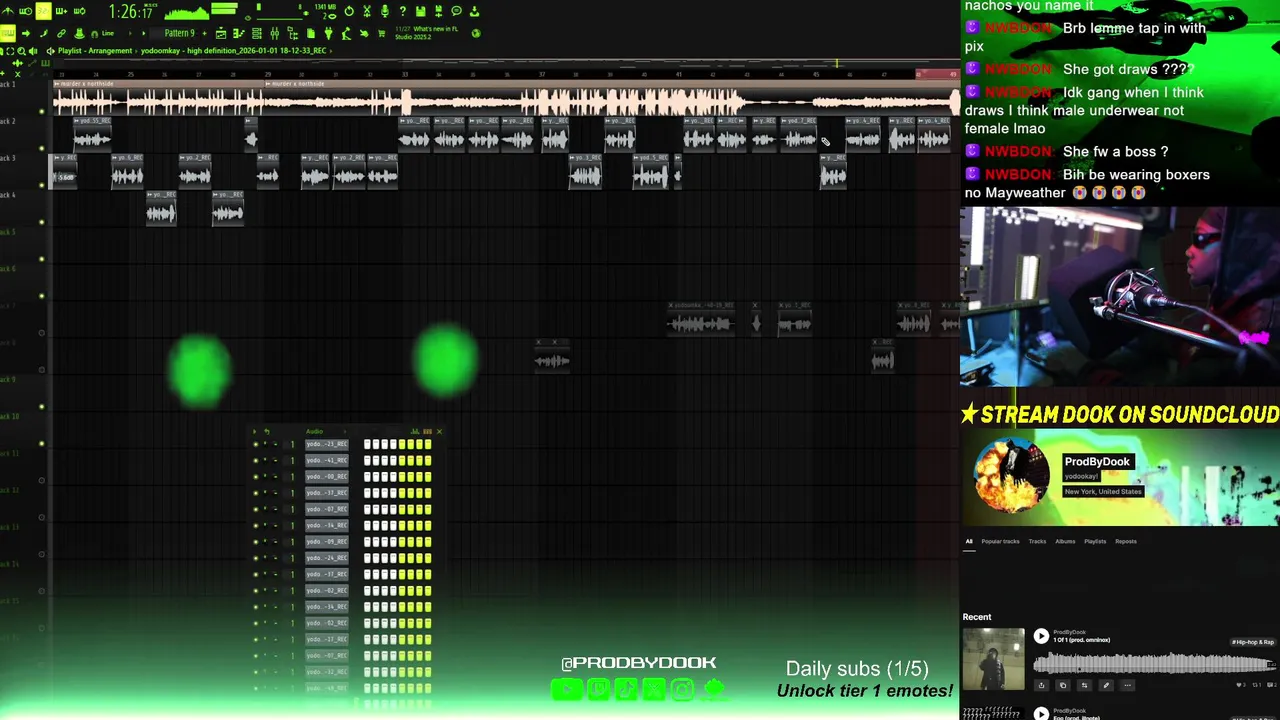Image resolution: width=1280 pixels, height=720 pixels.
Task: Click the step graph editor icon in channel rack
Action: coord(414,431)
